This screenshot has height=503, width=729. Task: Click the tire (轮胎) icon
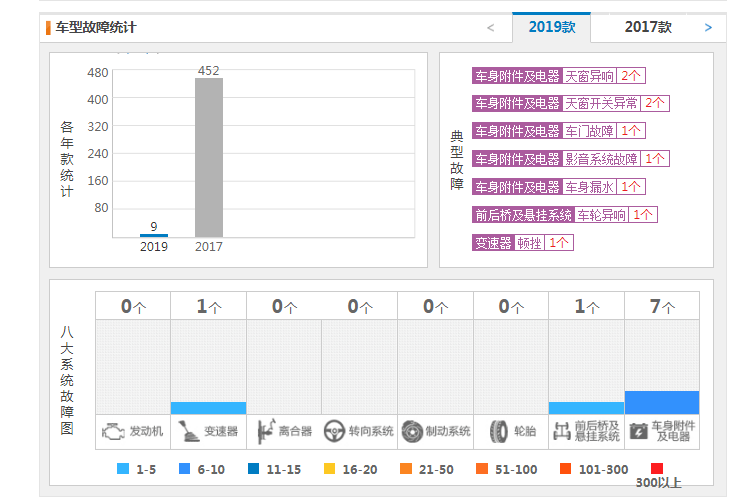pyautogui.click(x=499, y=431)
